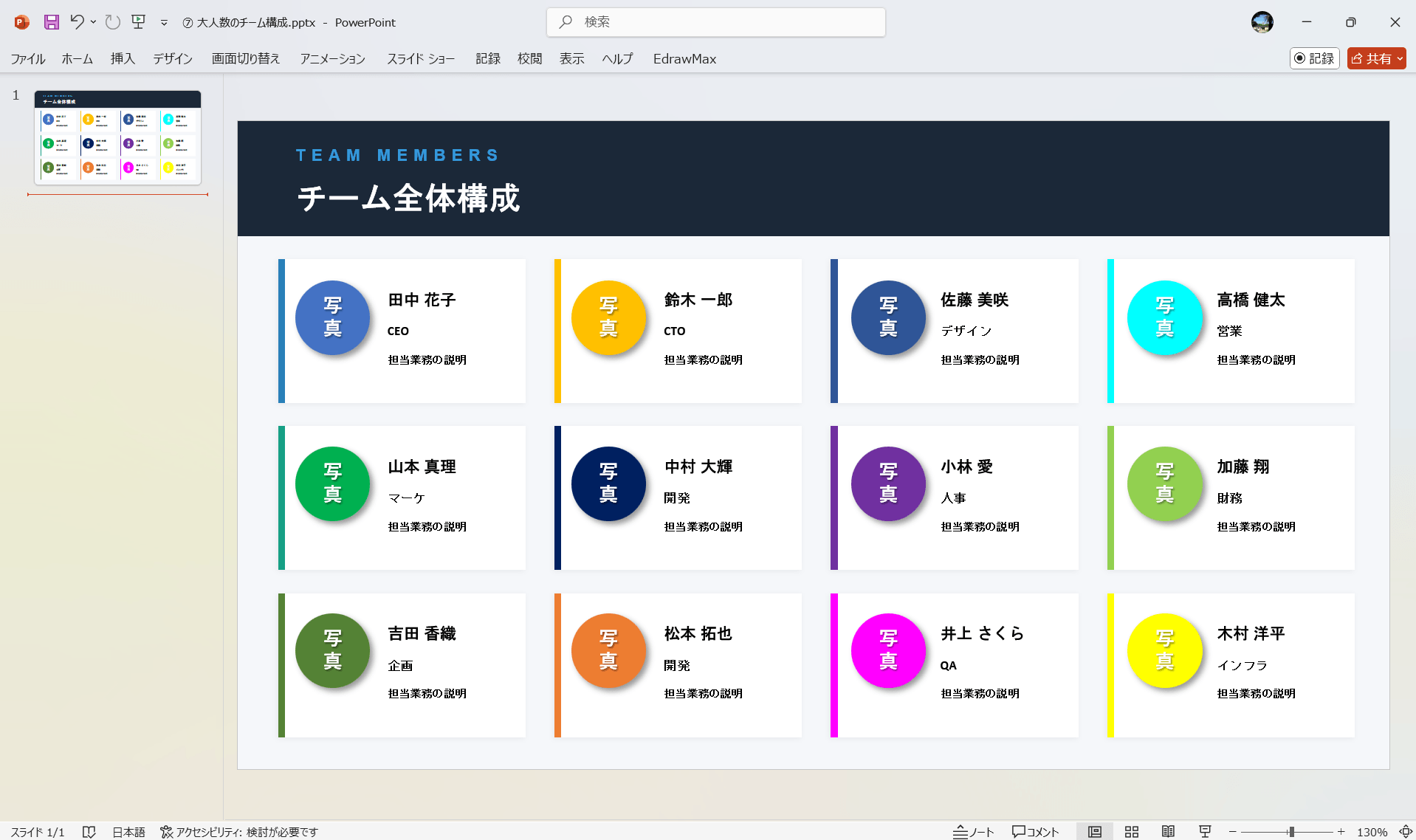Run spell check from the status bar icon
Image resolution: width=1416 pixels, height=840 pixels.
pyautogui.click(x=89, y=831)
